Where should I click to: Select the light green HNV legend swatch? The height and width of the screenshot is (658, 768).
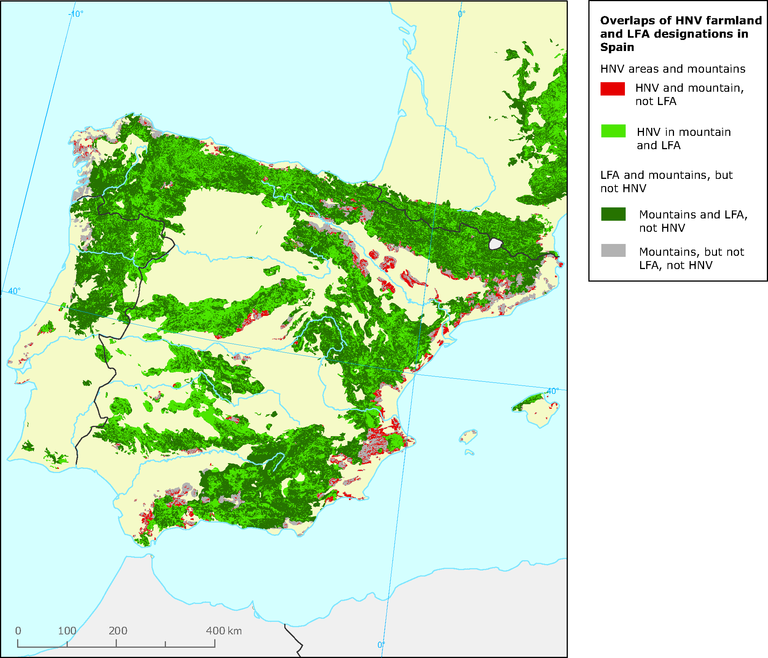click(x=612, y=131)
